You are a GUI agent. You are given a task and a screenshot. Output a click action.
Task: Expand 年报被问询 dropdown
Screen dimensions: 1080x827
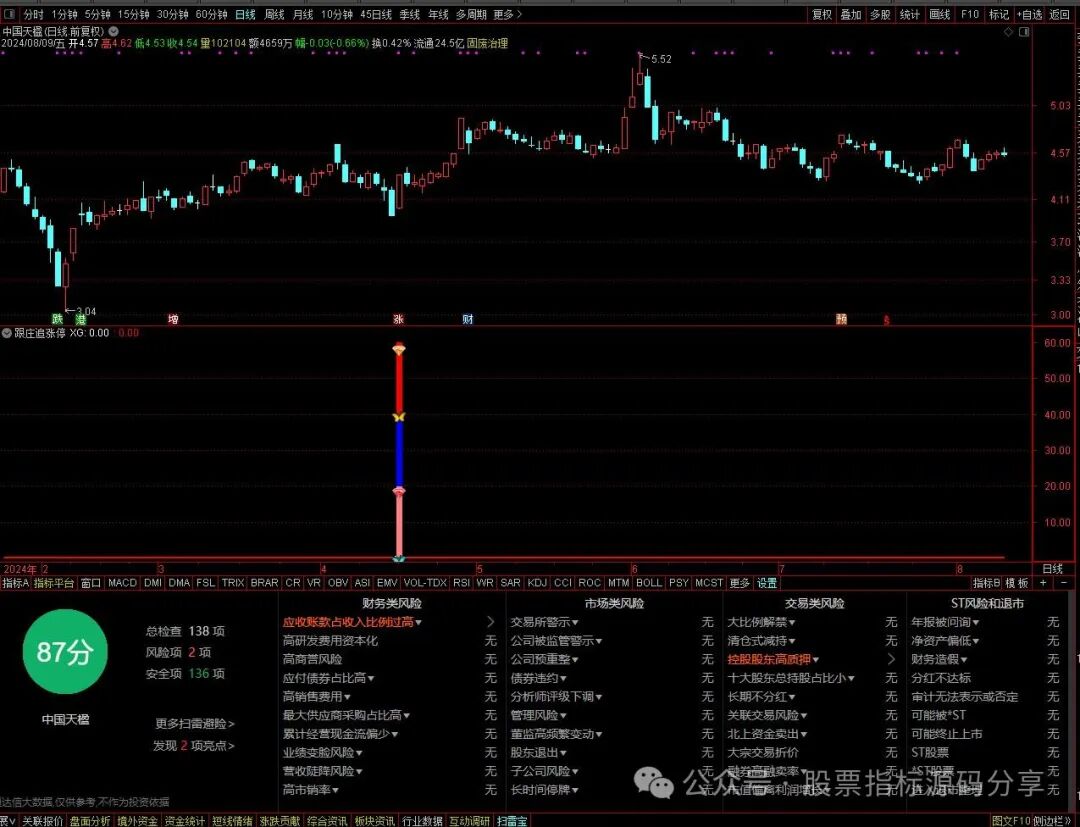click(945, 622)
